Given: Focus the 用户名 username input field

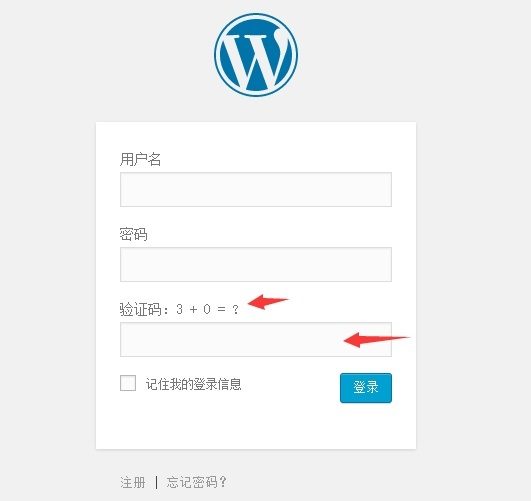Looking at the screenshot, I should pyautogui.click(x=256, y=189).
